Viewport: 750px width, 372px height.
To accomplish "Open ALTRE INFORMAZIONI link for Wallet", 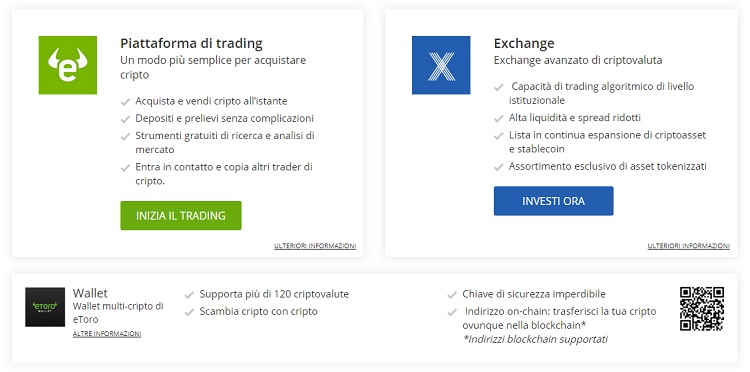I will pyautogui.click(x=107, y=334).
